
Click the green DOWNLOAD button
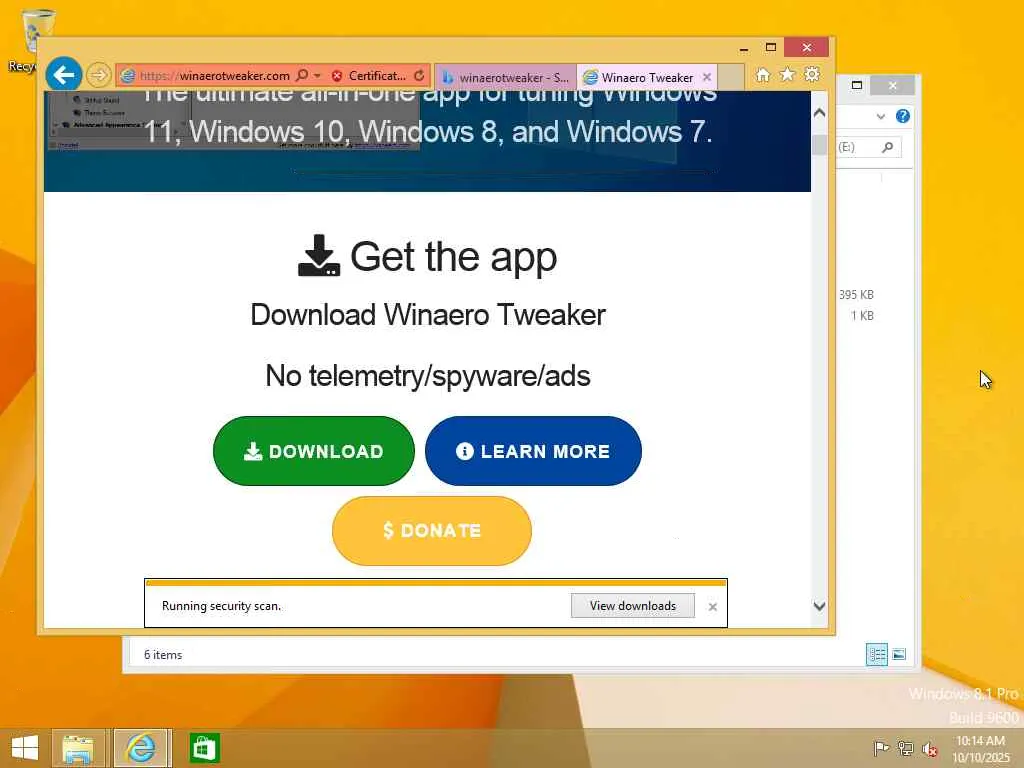tap(313, 451)
